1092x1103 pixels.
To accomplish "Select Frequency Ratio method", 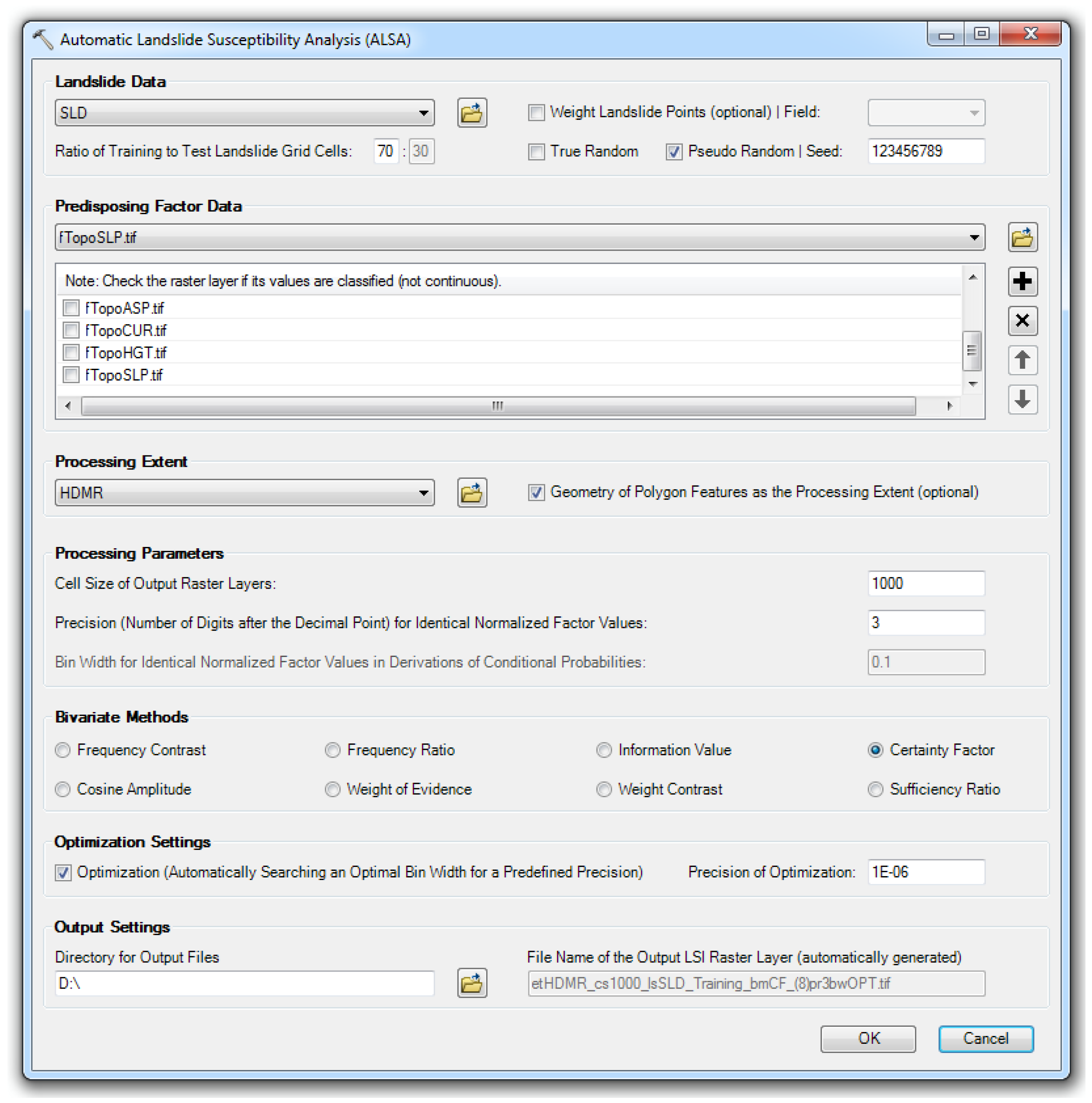I will pos(332,750).
